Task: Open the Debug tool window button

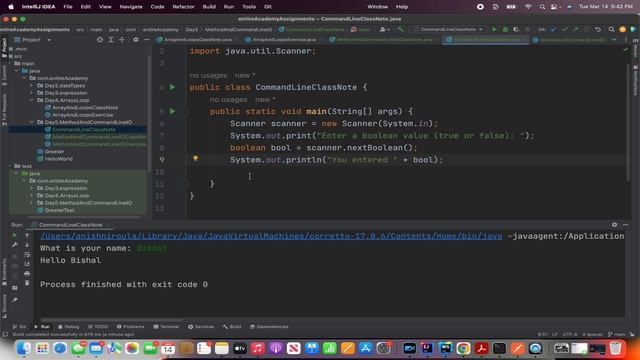Action: [x=68, y=327]
